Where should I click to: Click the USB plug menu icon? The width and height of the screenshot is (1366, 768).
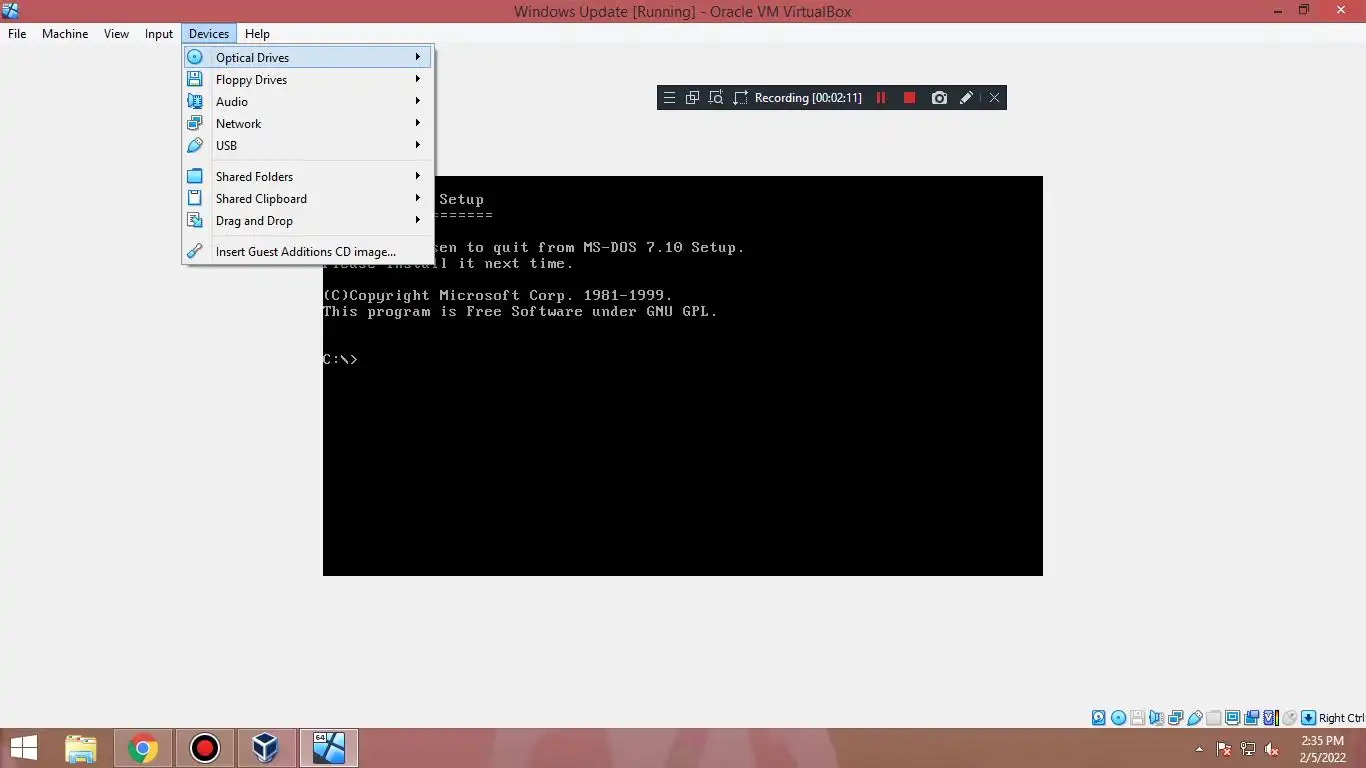click(195, 145)
